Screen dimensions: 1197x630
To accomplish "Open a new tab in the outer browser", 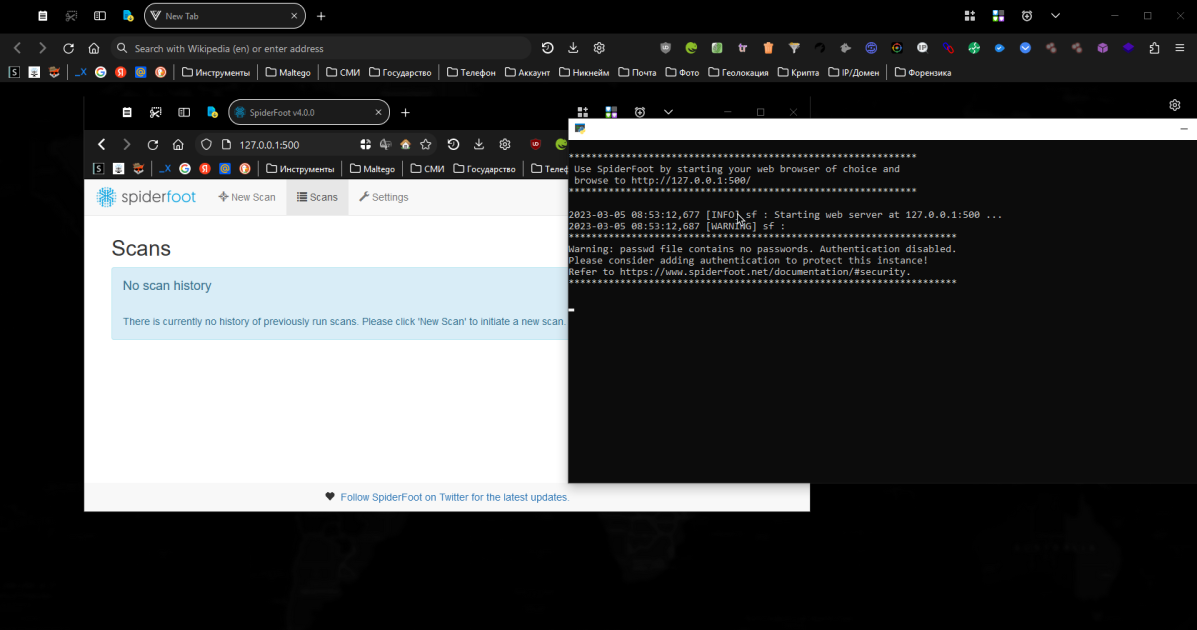I will [x=321, y=16].
